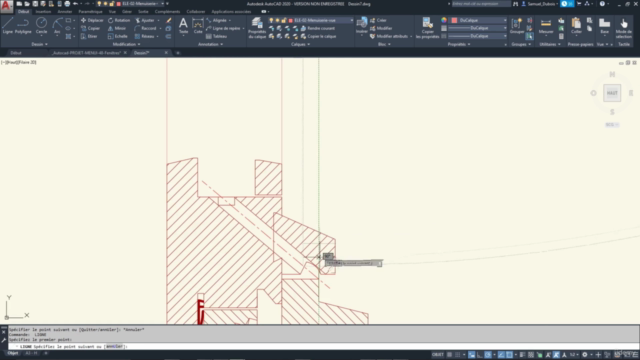
Task: Click the Ajuster (trim) tool
Action: click(145, 20)
